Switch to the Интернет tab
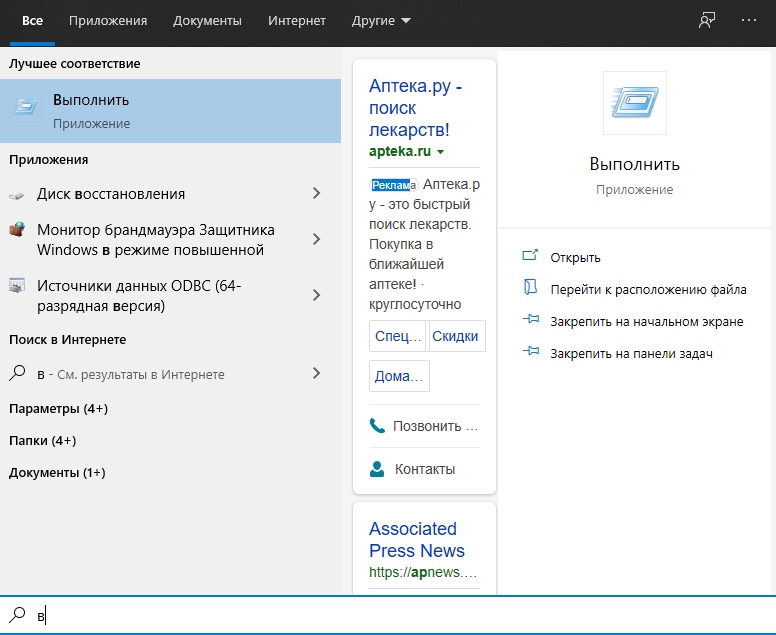The height and width of the screenshot is (635, 776). coord(297,21)
